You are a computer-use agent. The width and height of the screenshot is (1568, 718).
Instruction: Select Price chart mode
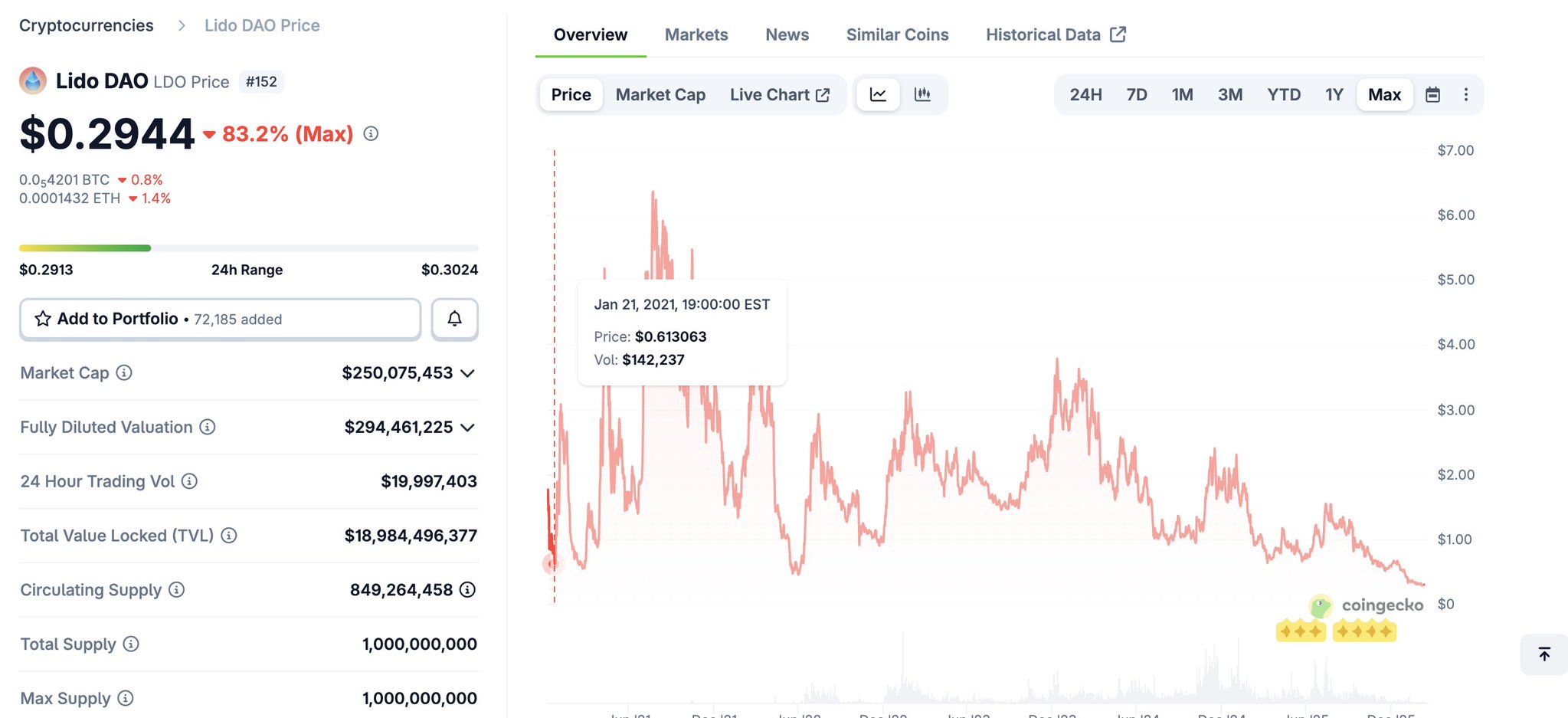click(x=571, y=95)
